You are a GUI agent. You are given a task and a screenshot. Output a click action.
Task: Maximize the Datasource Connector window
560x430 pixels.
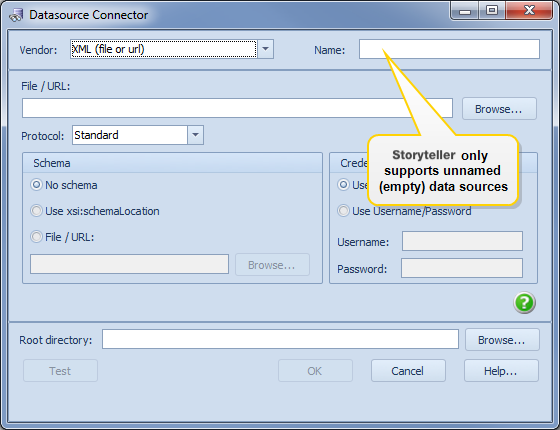pos(492,10)
